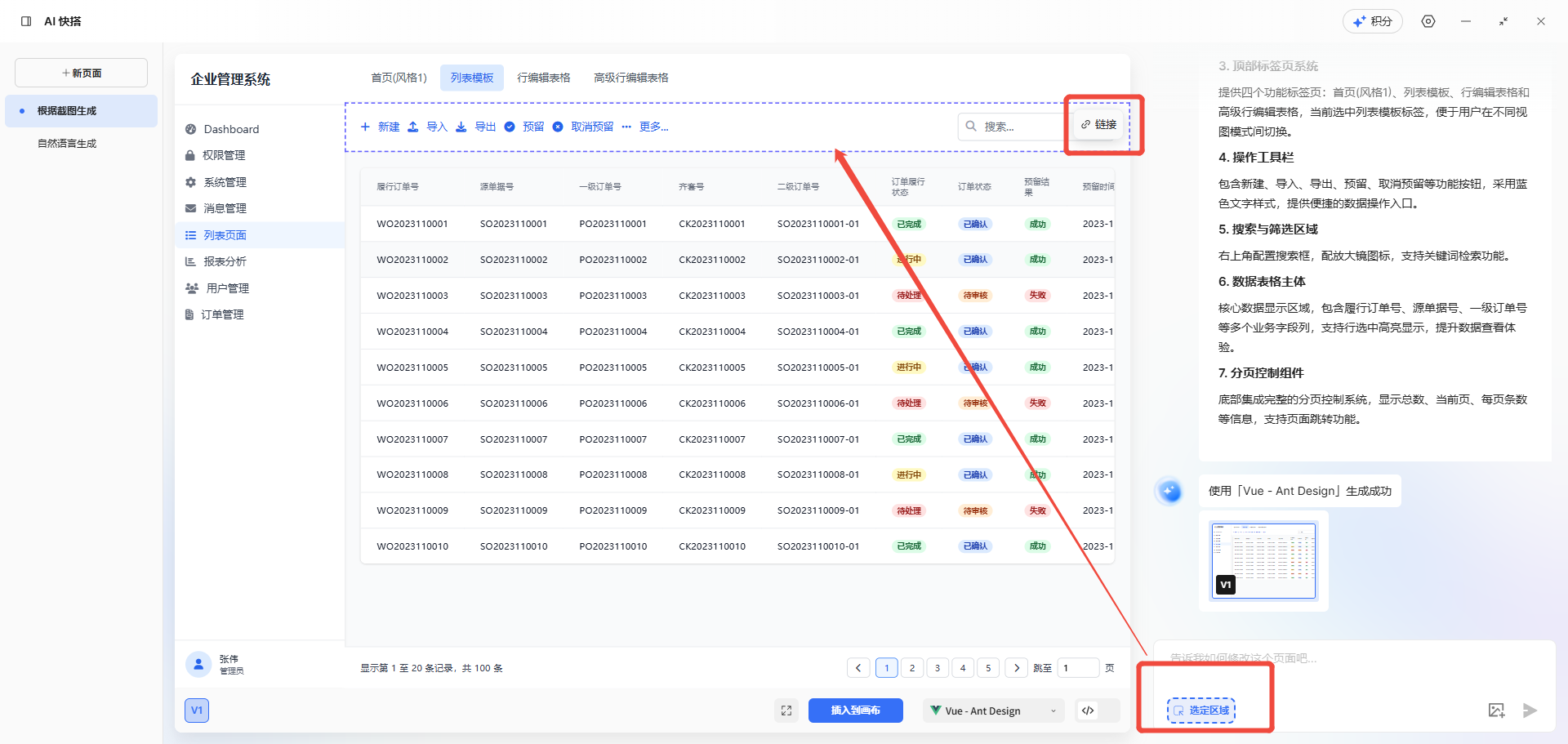Click the 新页面 button
This screenshot has height=744, width=1568.
tap(81, 73)
